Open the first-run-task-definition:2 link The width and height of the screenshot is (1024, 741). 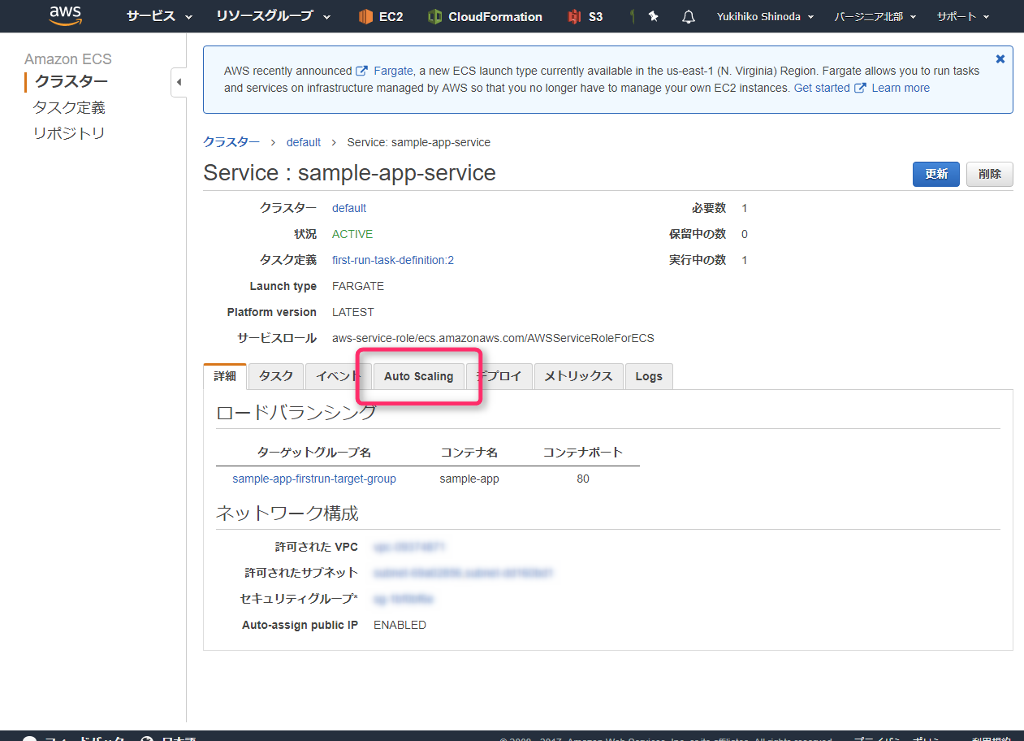click(392, 260)
